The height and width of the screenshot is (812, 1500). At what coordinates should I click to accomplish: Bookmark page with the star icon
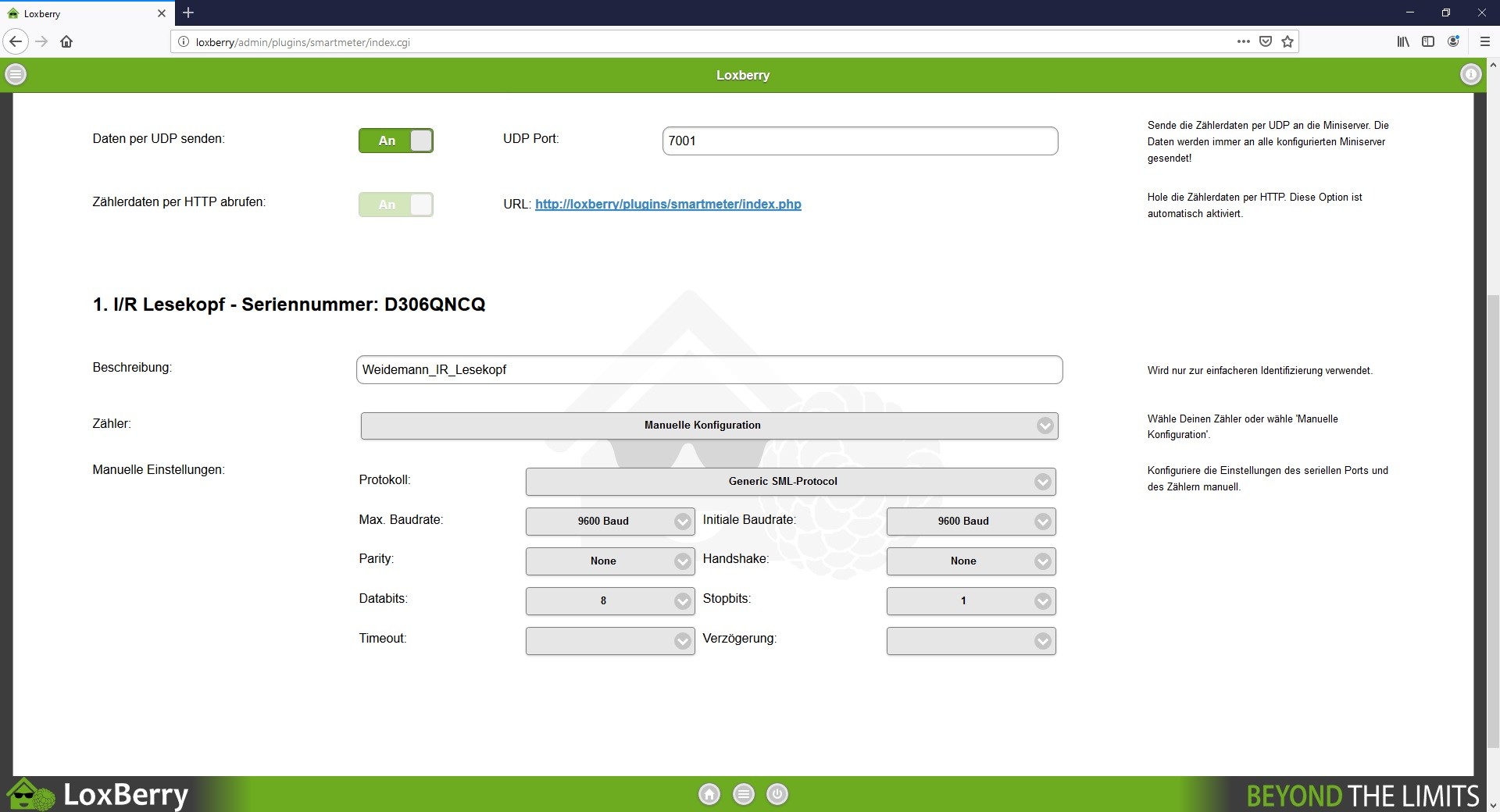1287,42
